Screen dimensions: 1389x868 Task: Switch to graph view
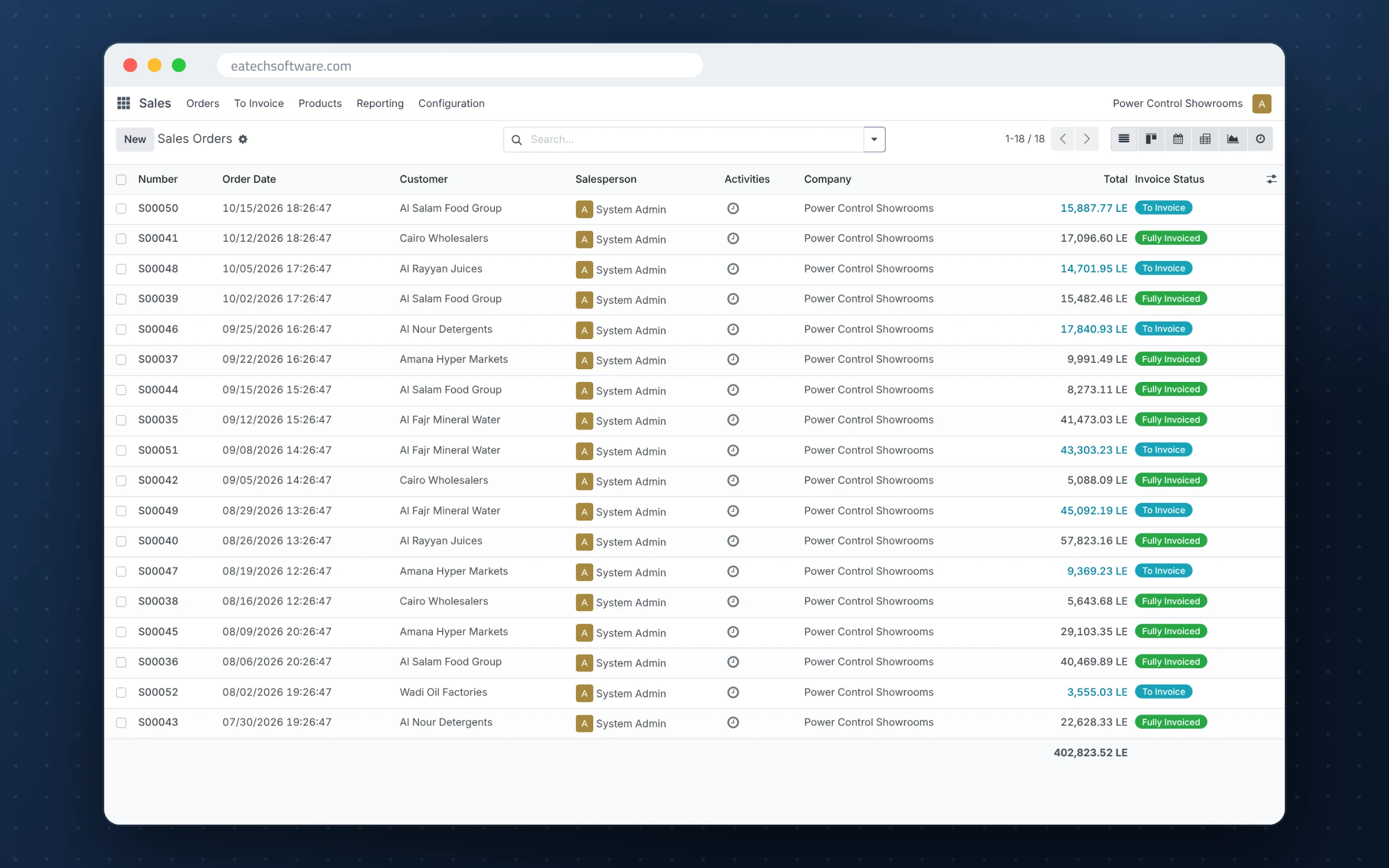[x=1233, y=139]
